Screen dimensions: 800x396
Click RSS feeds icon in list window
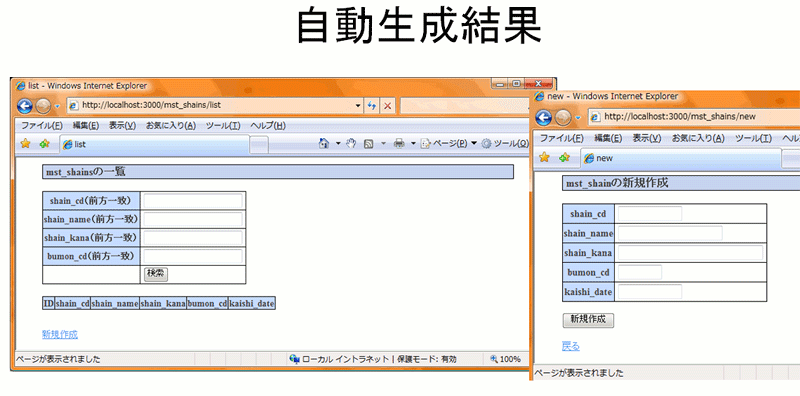pos(368,144)
